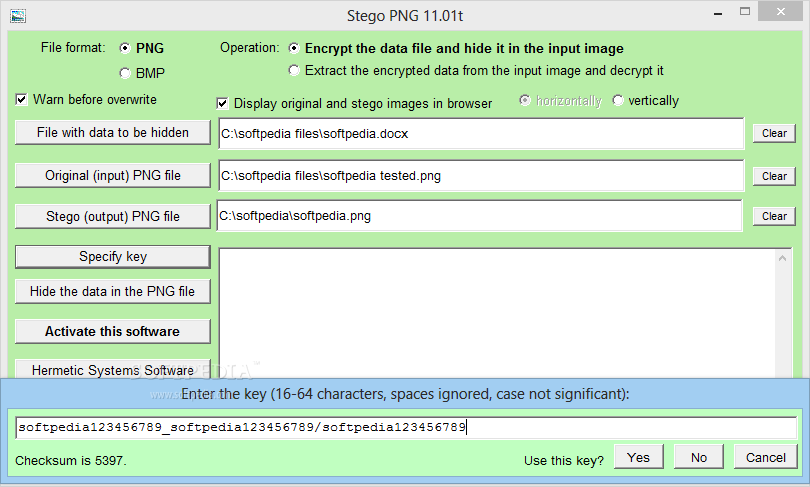
Task: Click inside the large message log area
Action: (x=497, y=313)
